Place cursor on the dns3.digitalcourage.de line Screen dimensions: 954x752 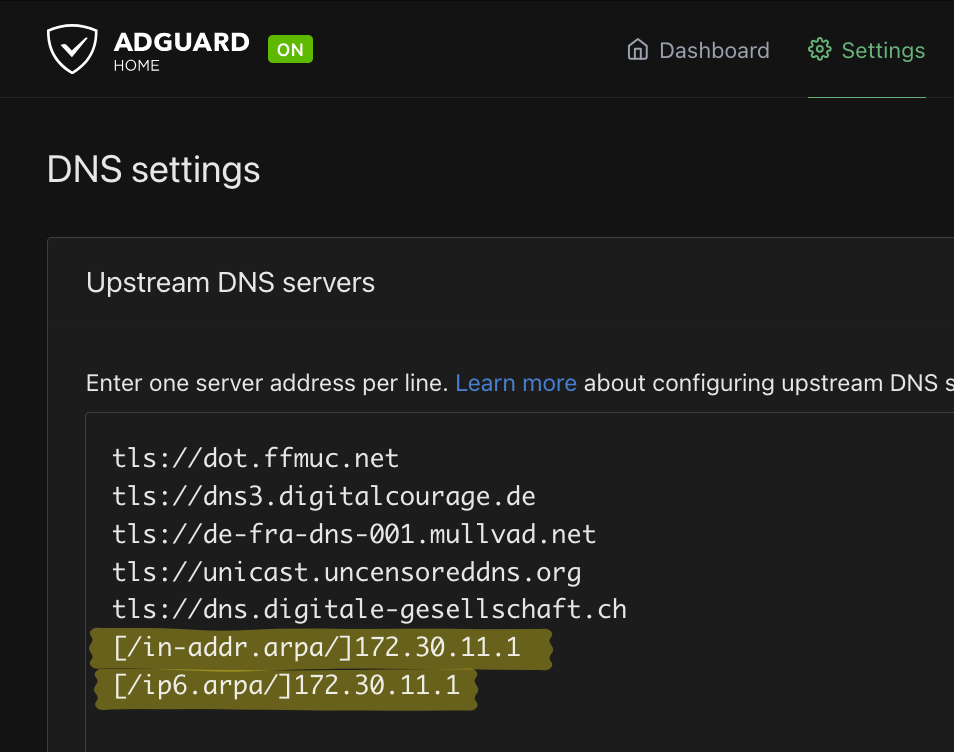tap(324, 496)
